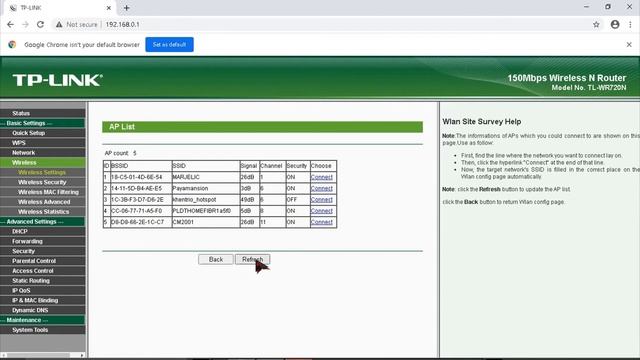Open the Chrome profile icon
640x360 pixels.
[x=615, y=24]
